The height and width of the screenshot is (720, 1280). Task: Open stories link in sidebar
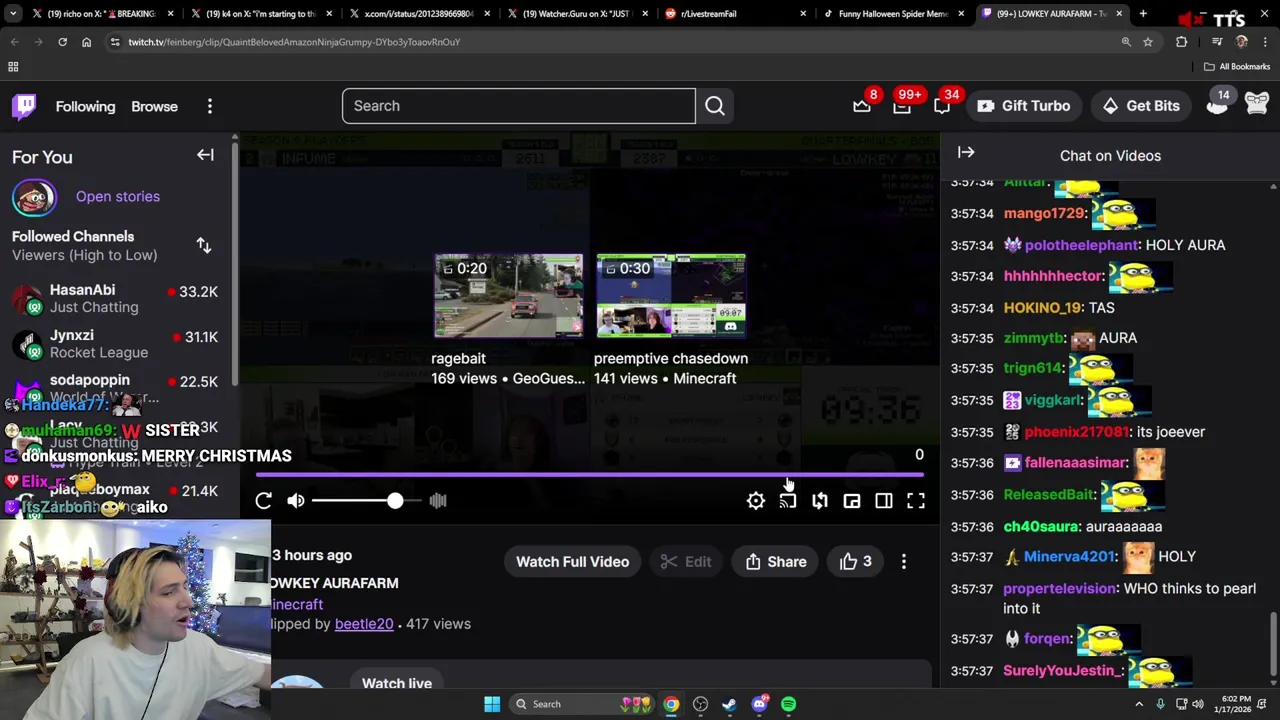(118, 196)
